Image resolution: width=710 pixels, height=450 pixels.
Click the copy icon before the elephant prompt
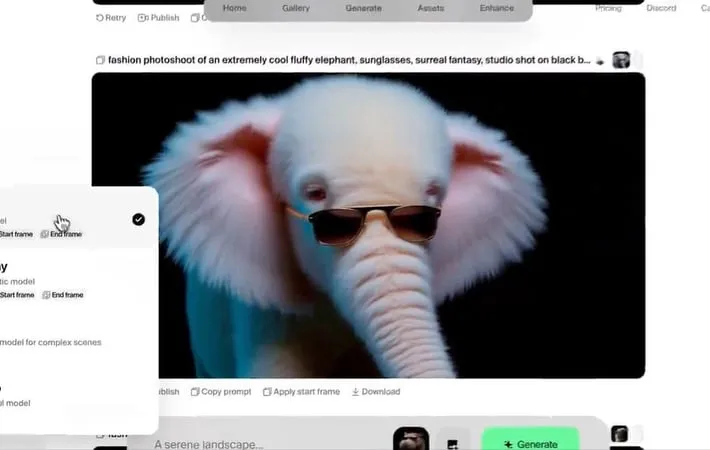tap(100, 60)
